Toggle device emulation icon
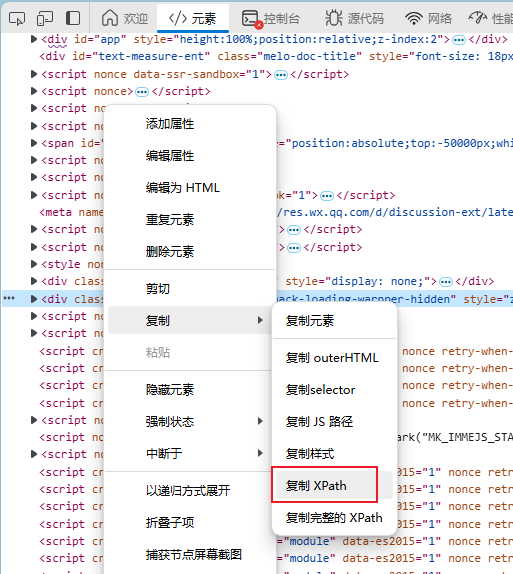 pos(45,18)
